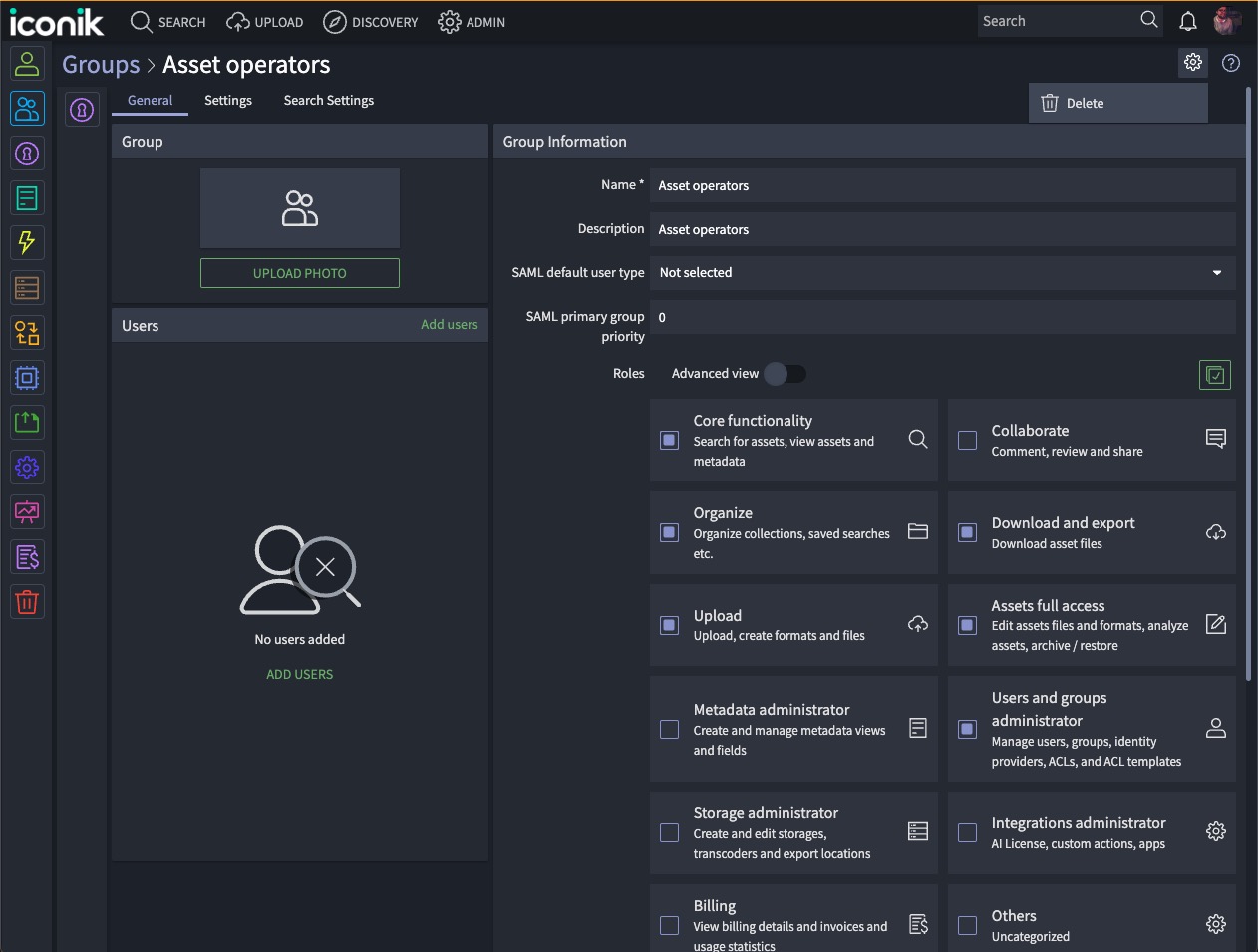Click the UPLOAD PHOTO button
The width and height of the screenshot is (1258, 952).
point(299,272)
